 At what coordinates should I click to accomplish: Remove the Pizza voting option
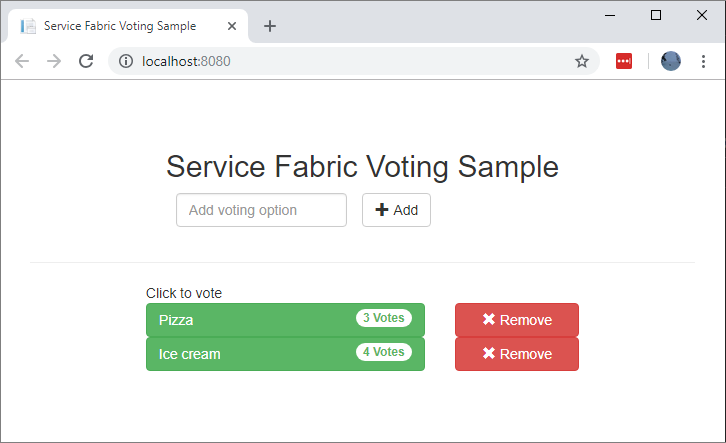[x=516, y=320]
